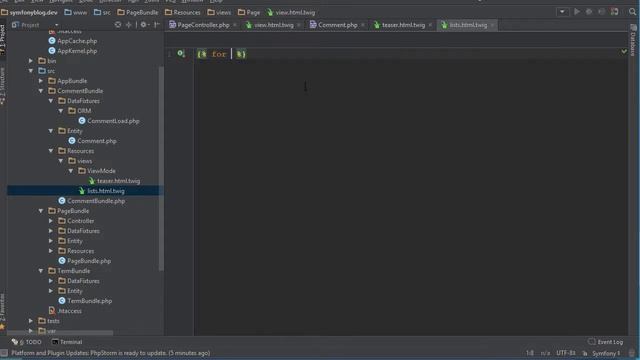Open the TODO tool window
Image resolution: width=640 pixels, height=360 pixels.
tap(27, 342)
